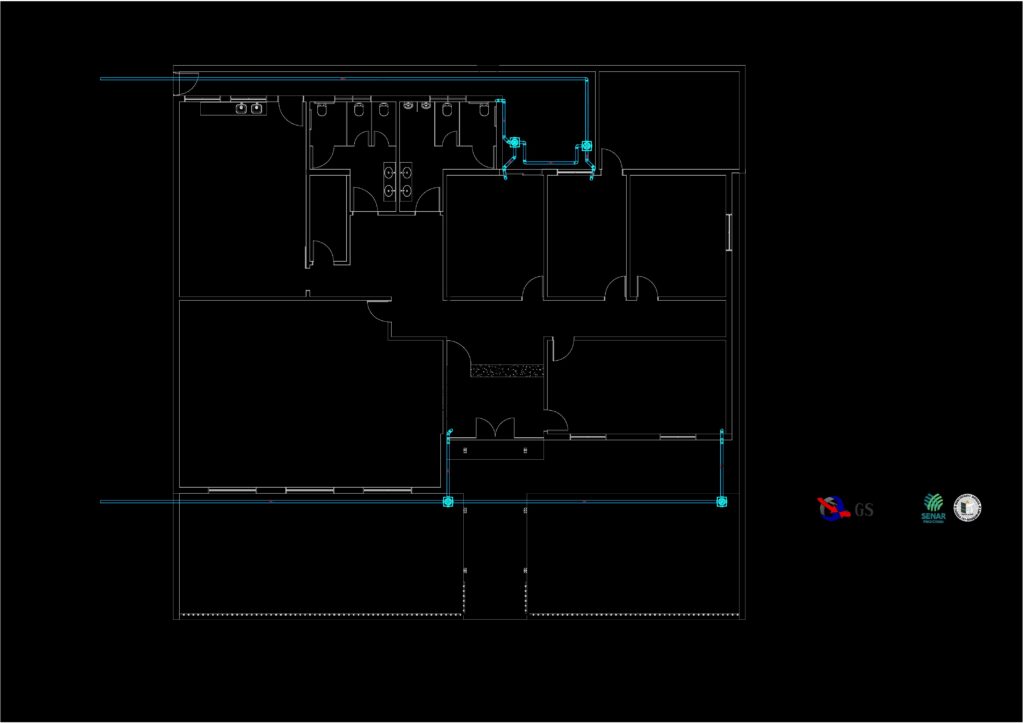
Task: Select the four-basin washbasin block between restrooms
Action: (397, 179)
